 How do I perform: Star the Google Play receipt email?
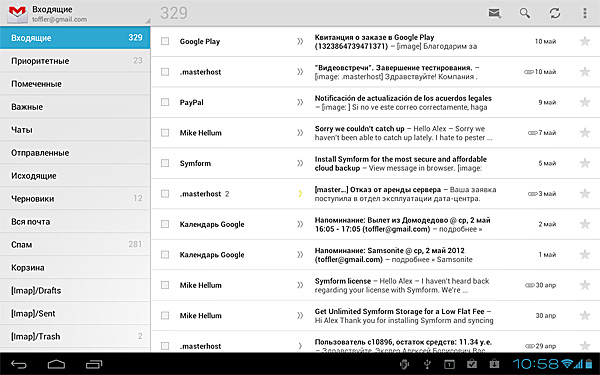[x=585, y=41]
